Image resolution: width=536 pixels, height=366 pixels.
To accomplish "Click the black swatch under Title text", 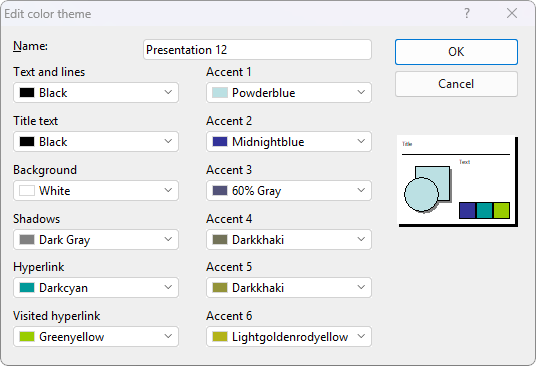I will tap(27, 141).
